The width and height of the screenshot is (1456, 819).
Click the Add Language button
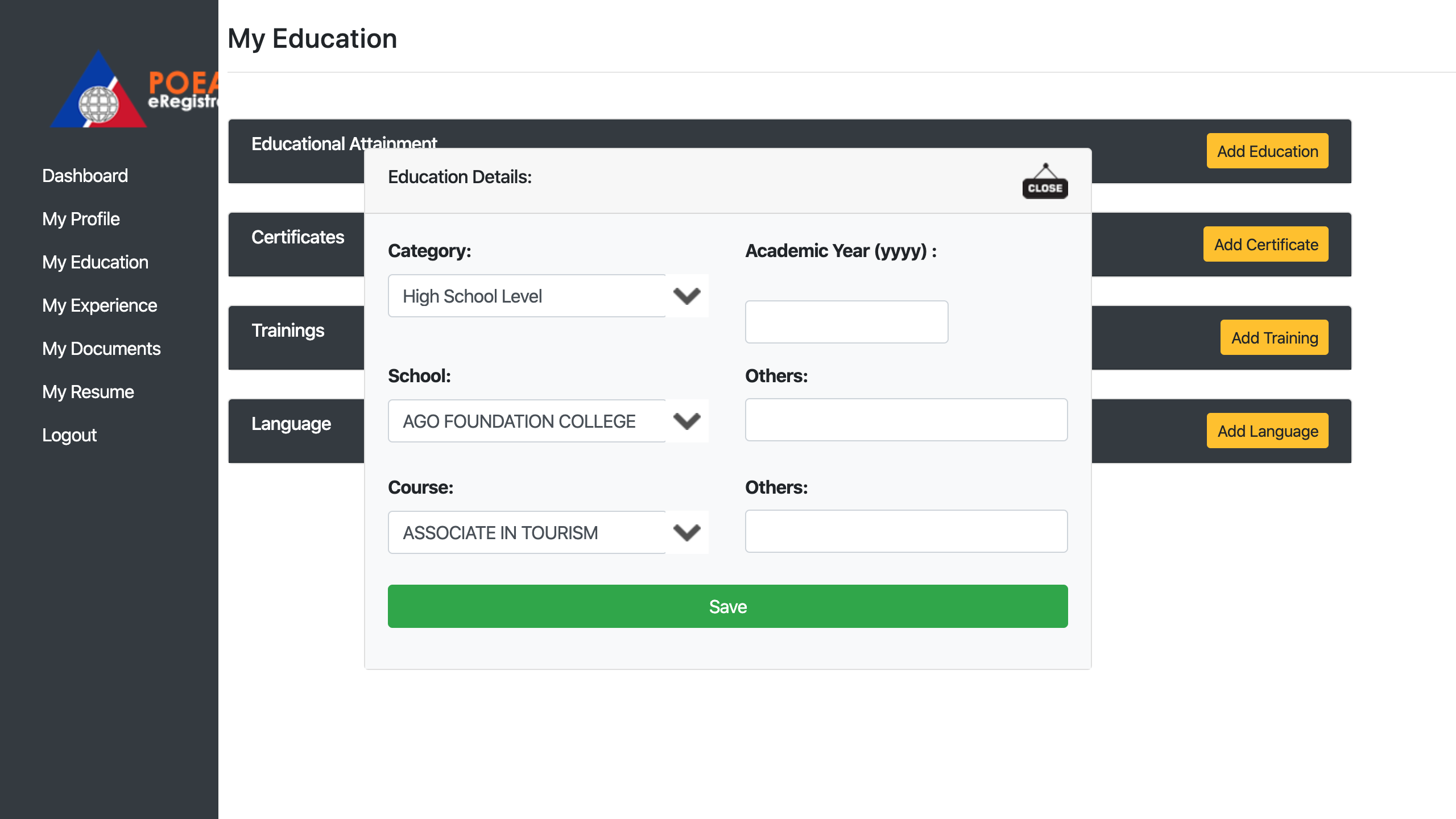click(1267, 431)
